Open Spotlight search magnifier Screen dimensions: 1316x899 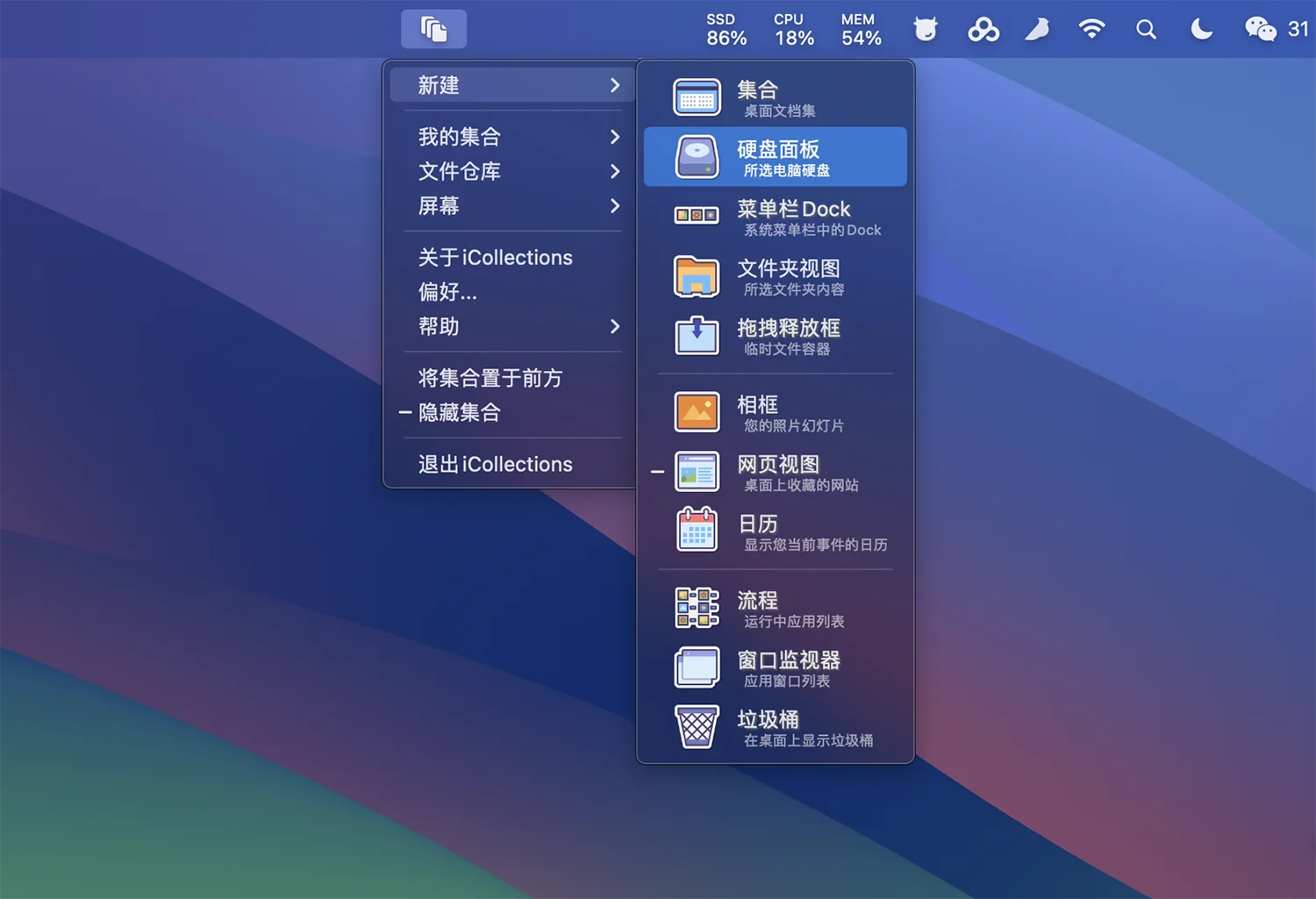pos(1146,29)
